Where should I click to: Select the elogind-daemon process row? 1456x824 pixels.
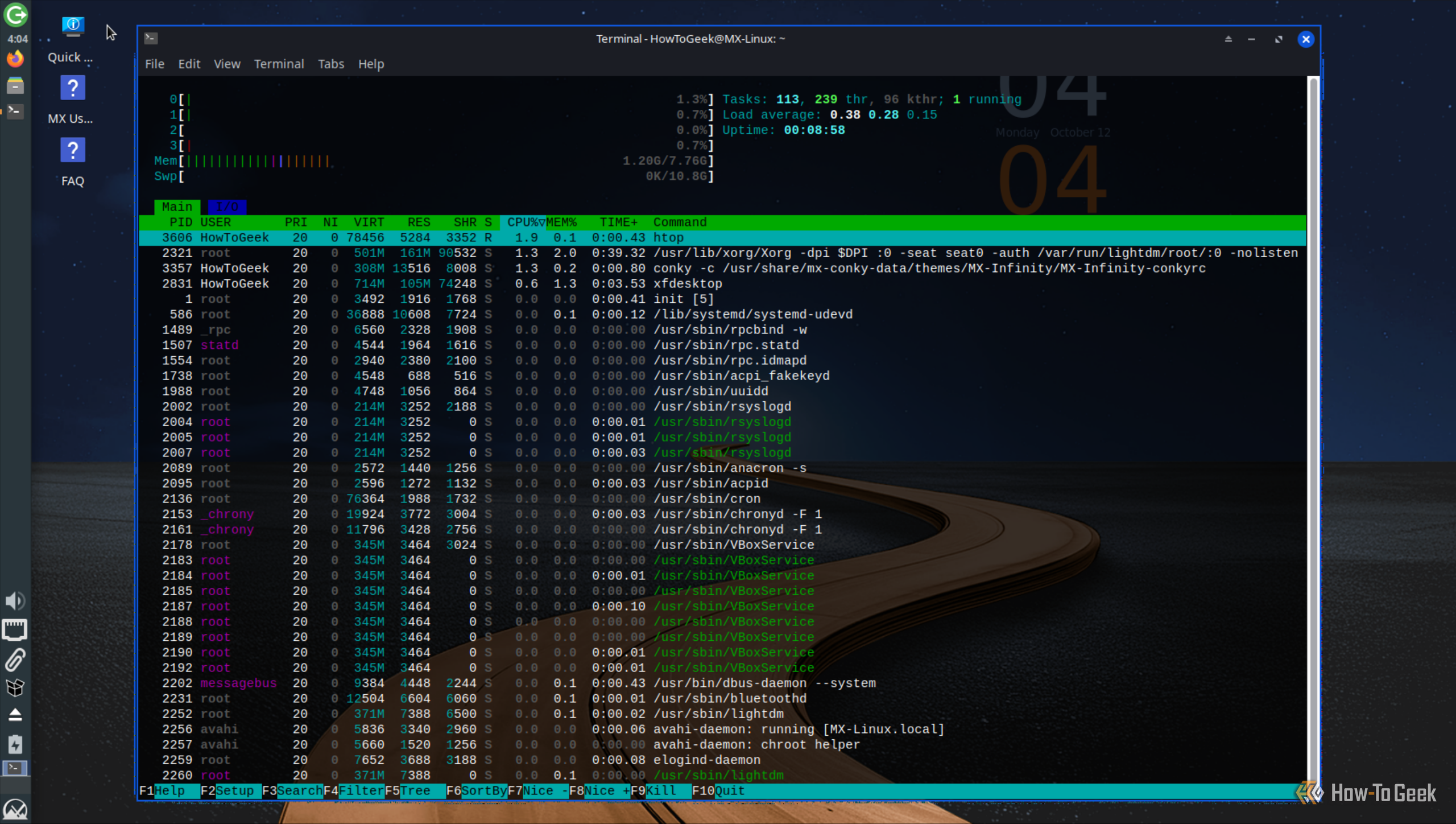click(722, 760)
